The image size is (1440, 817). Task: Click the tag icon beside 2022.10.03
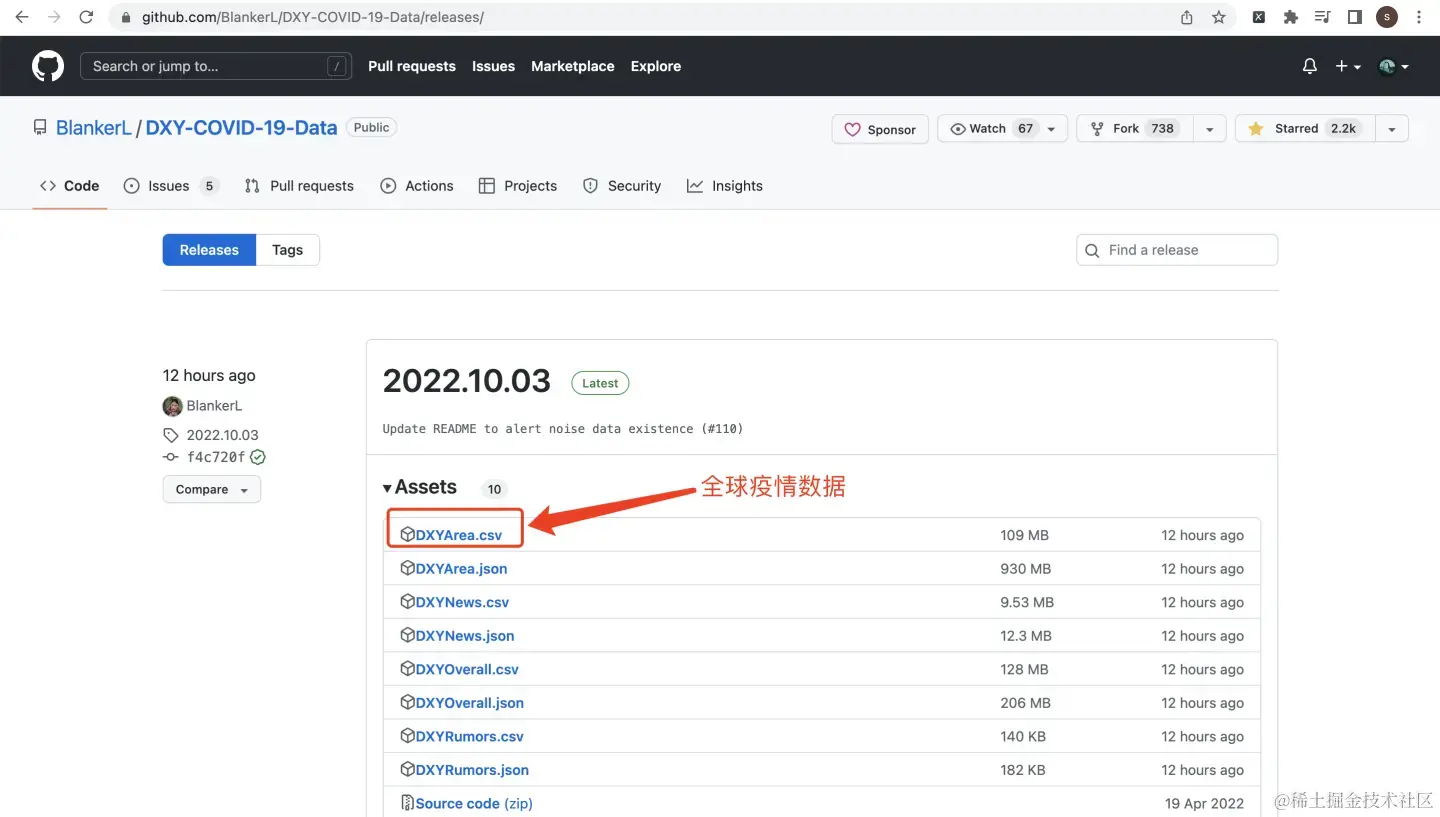coord(172,435)
